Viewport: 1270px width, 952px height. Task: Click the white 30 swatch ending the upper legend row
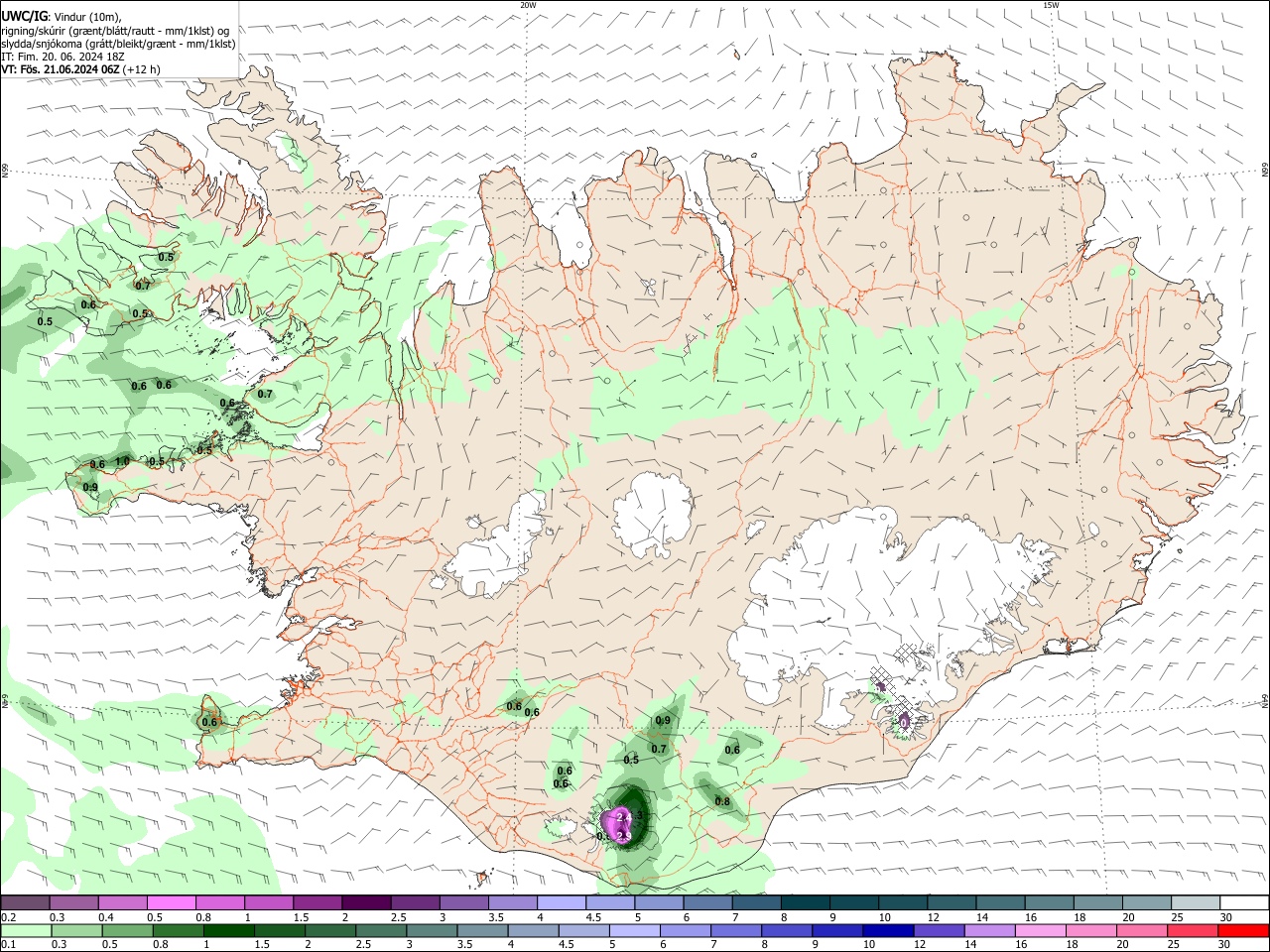(1243, 902)
